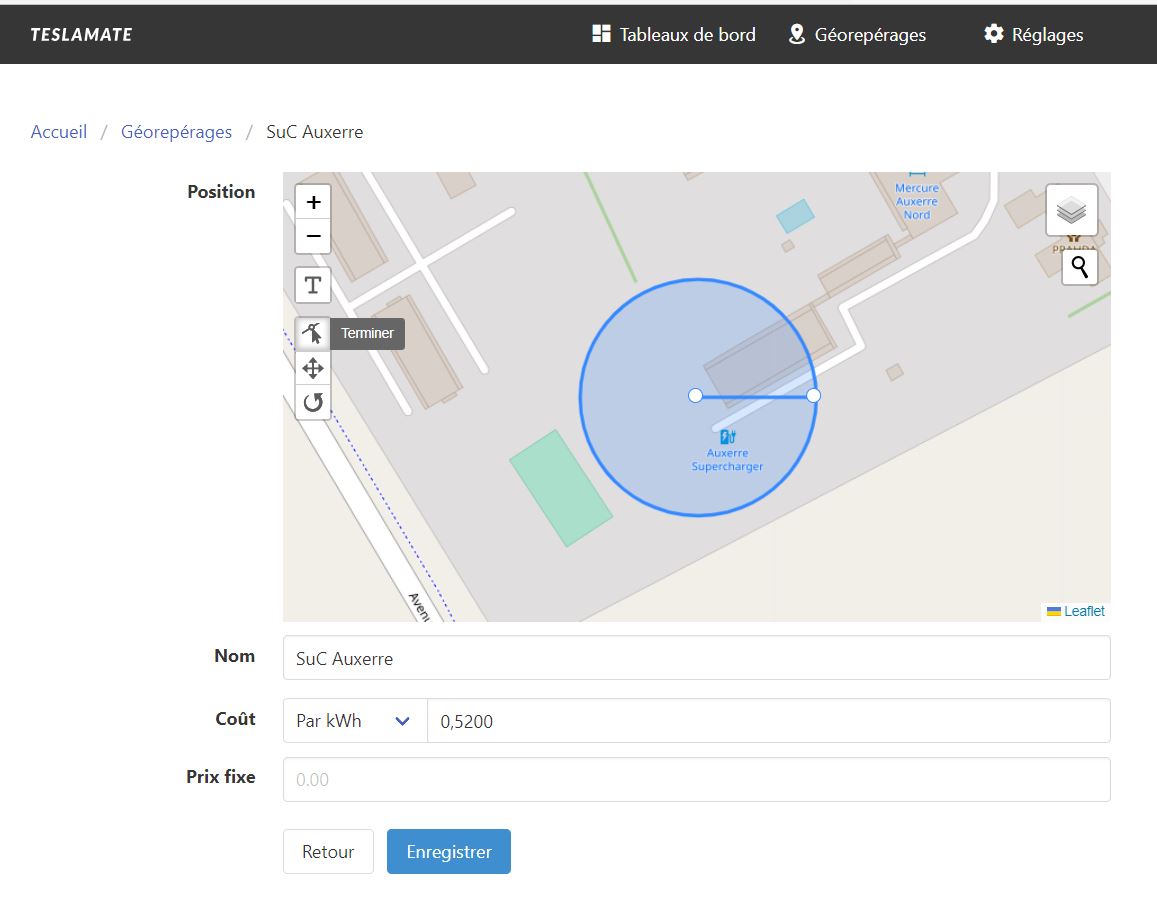Zoom out of the map

313,236
